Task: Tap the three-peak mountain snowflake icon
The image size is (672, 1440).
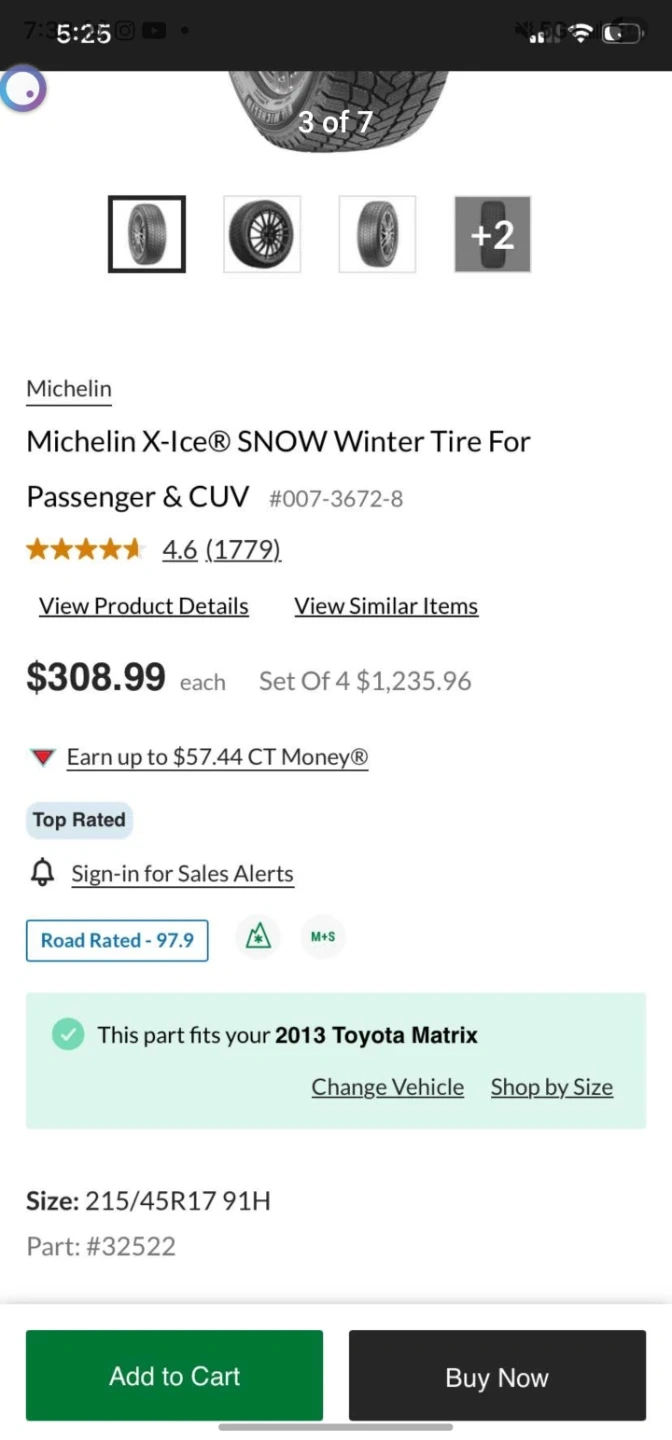Action: [258, 938]
